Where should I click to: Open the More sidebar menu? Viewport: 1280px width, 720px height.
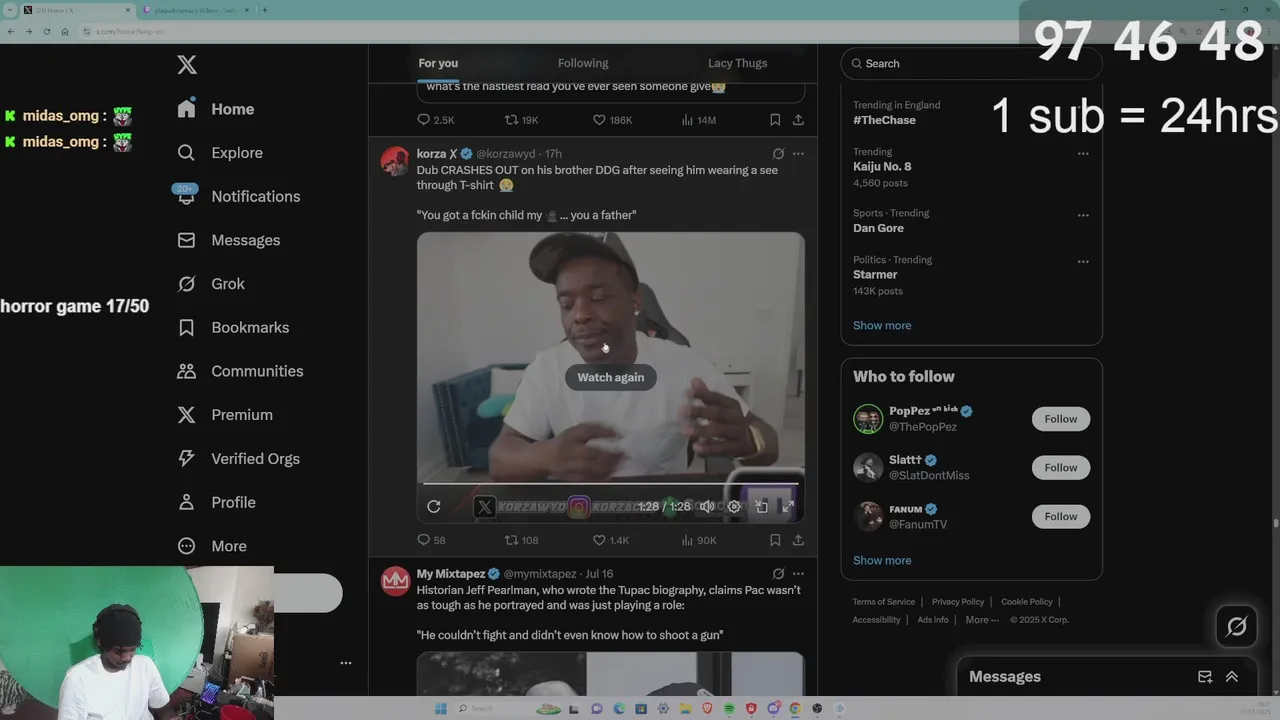[x=212, y=546]
